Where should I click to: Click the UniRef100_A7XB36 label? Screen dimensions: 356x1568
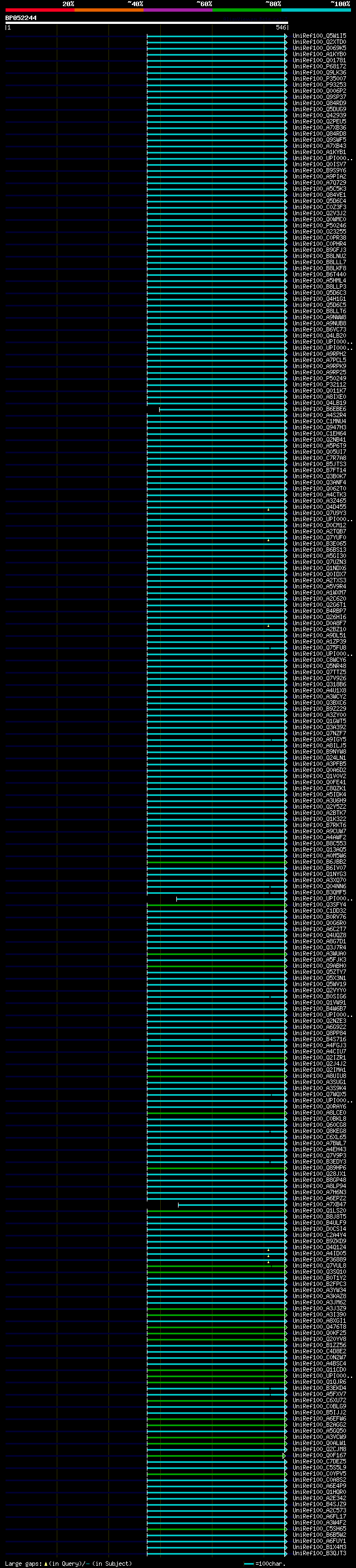pyautogui.click(x=319, y=127)
